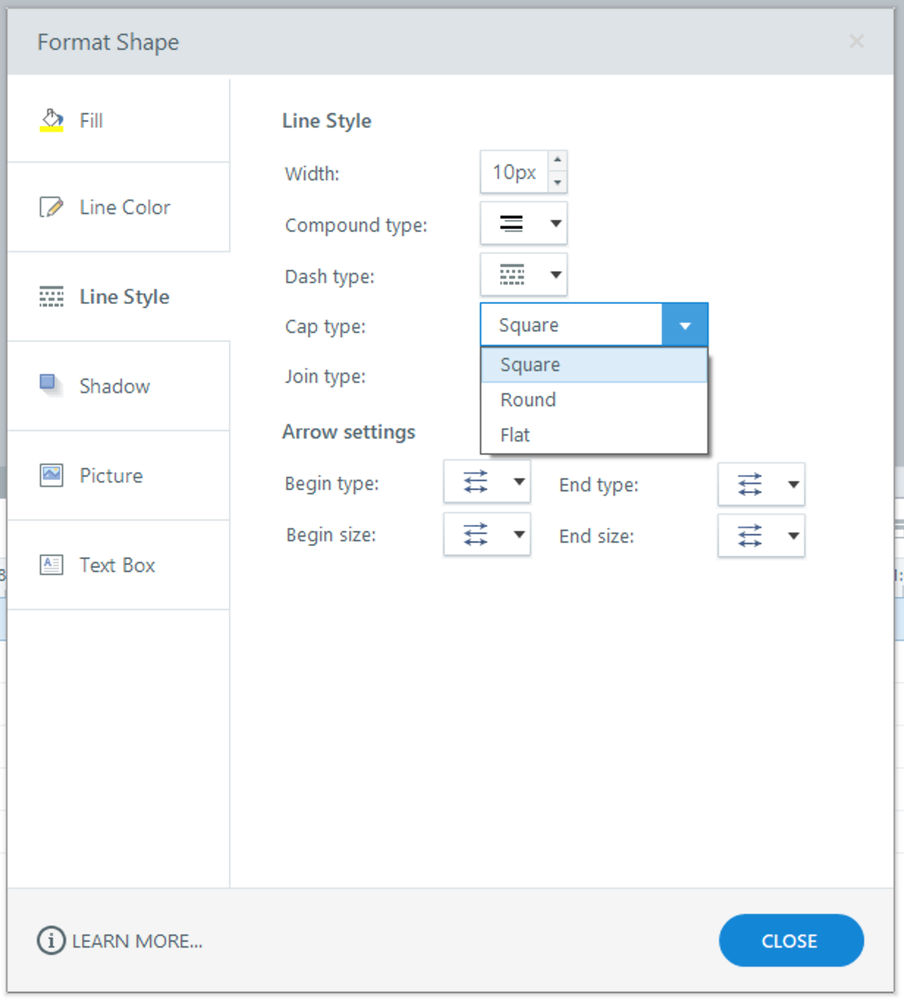Decrease line width with down arrow
Screen dimensions: 904x999
558,183
